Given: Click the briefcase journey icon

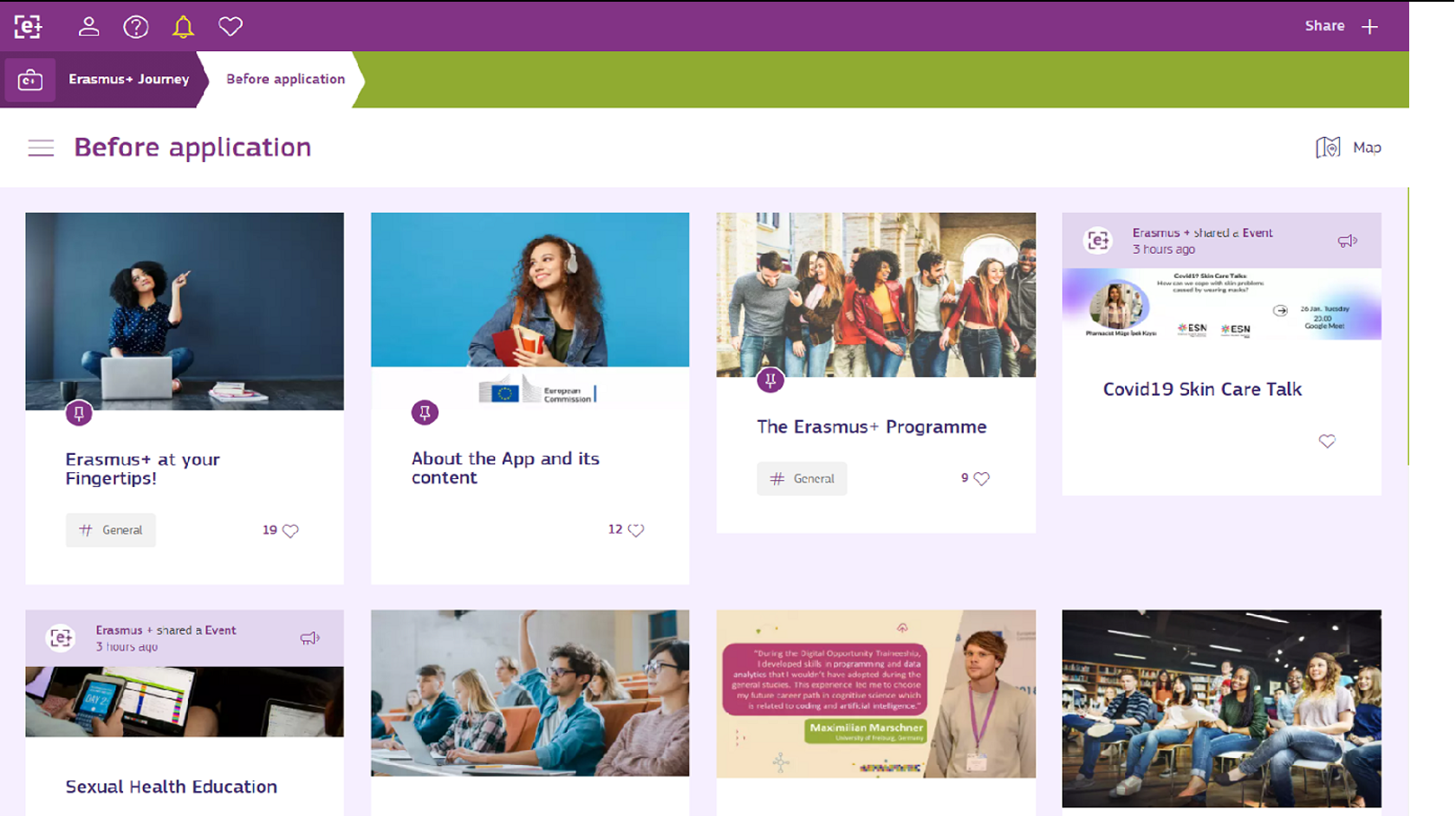Looking at the screenshot, I should 30,80.
